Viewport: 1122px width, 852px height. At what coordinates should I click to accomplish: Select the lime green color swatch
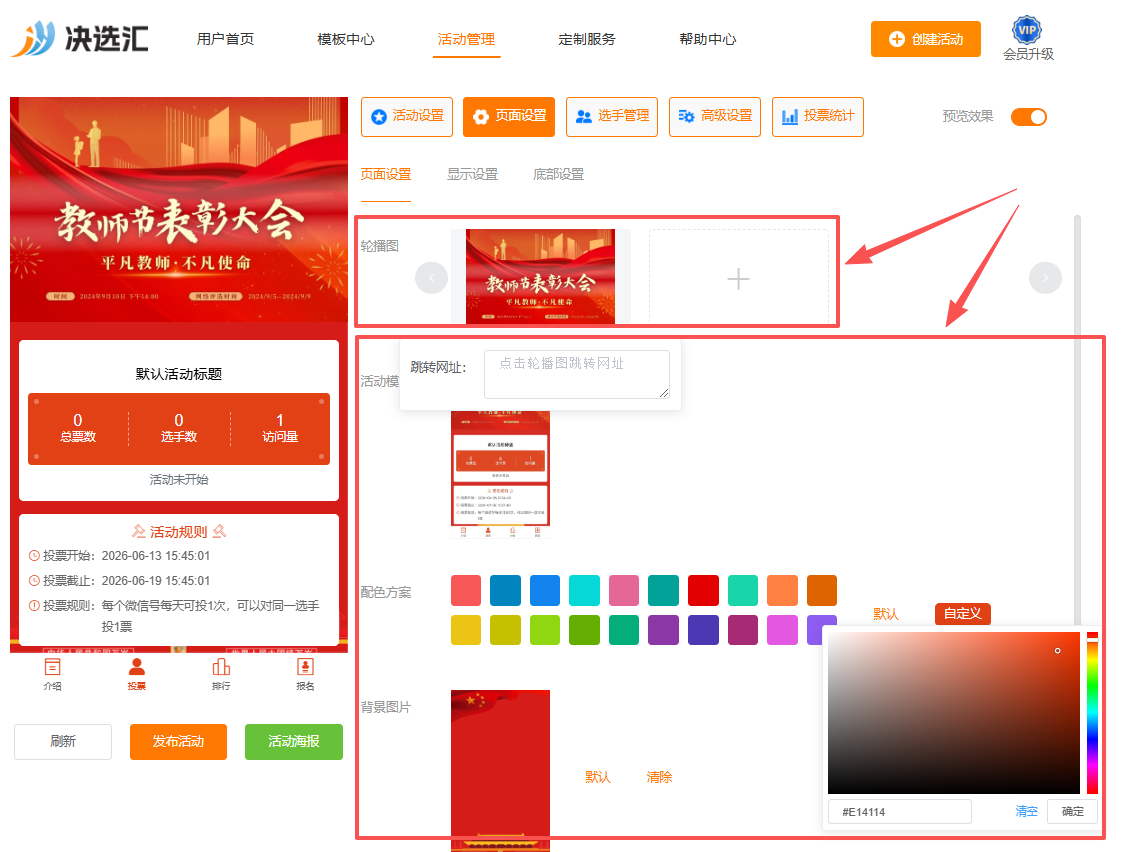click(545, 630)
